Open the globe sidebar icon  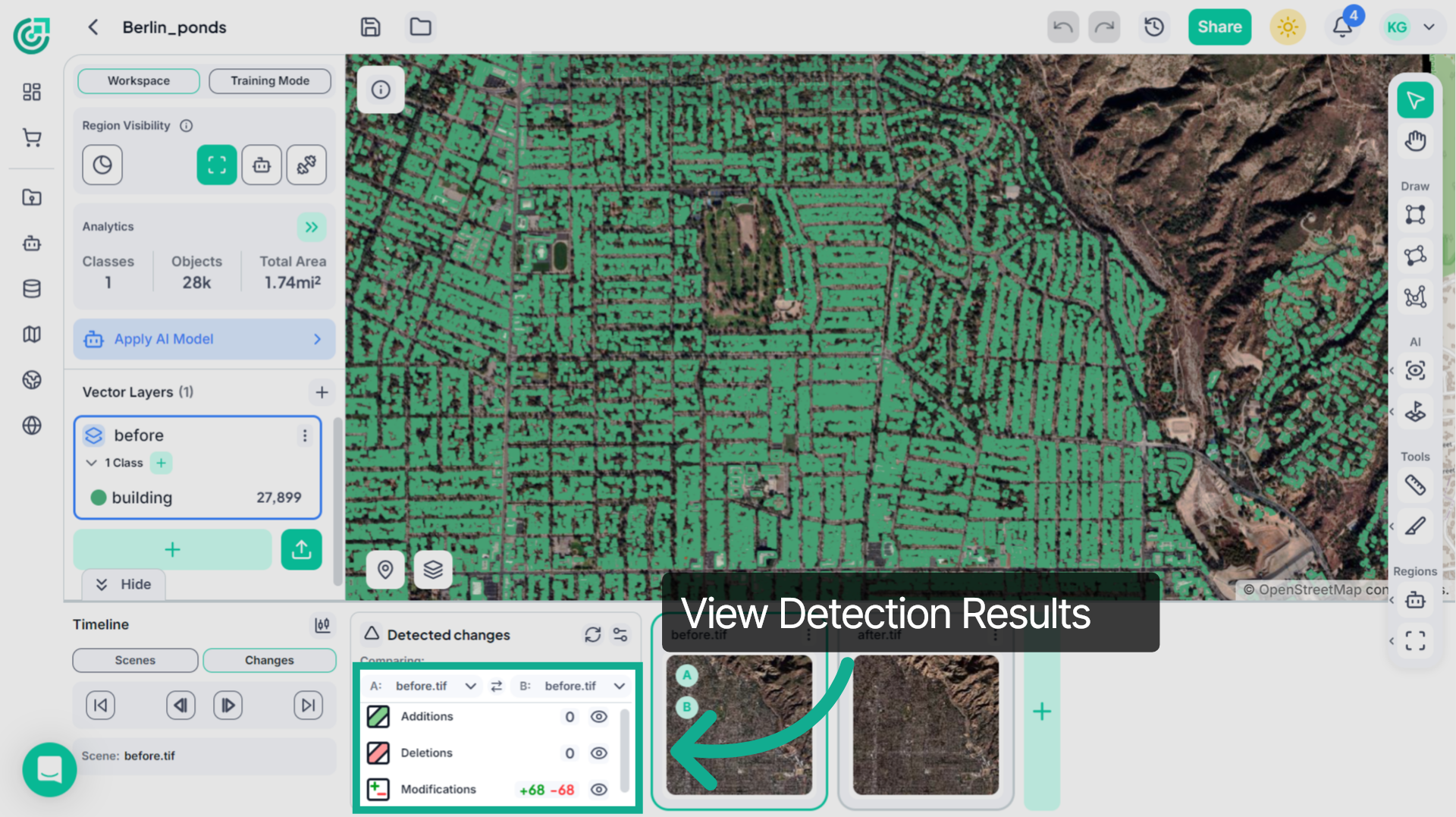(32, 426)
